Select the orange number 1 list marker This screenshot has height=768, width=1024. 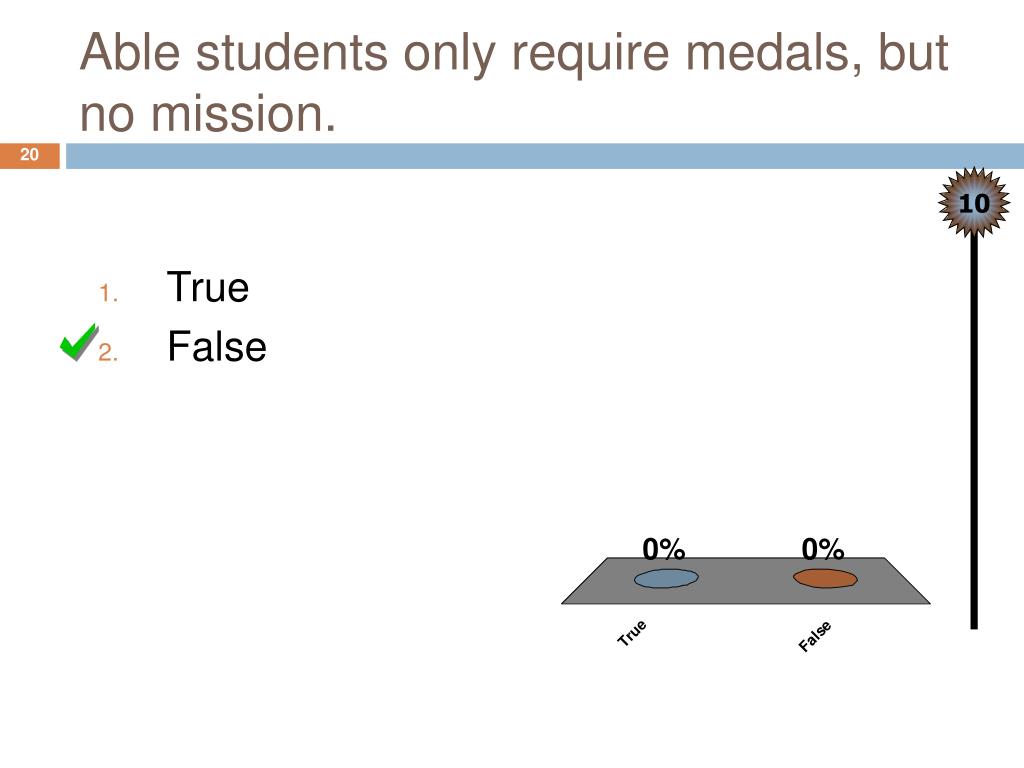pos(108,293)
